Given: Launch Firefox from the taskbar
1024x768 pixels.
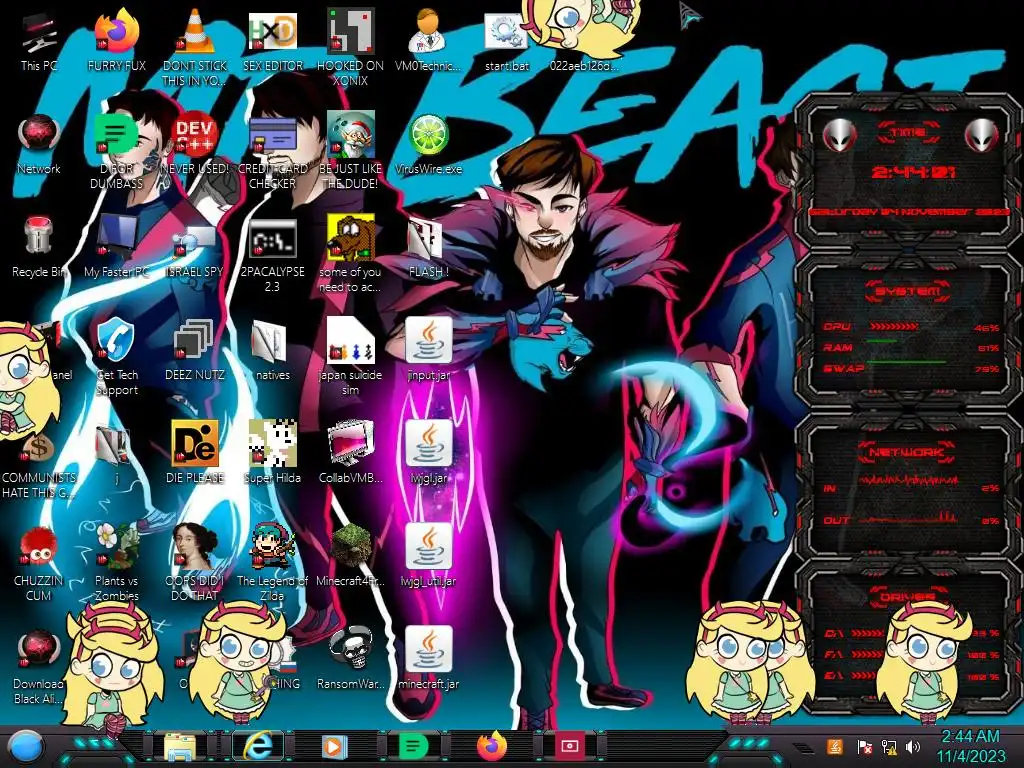Looking at the screenshot, I should click(x=492, y=746).
